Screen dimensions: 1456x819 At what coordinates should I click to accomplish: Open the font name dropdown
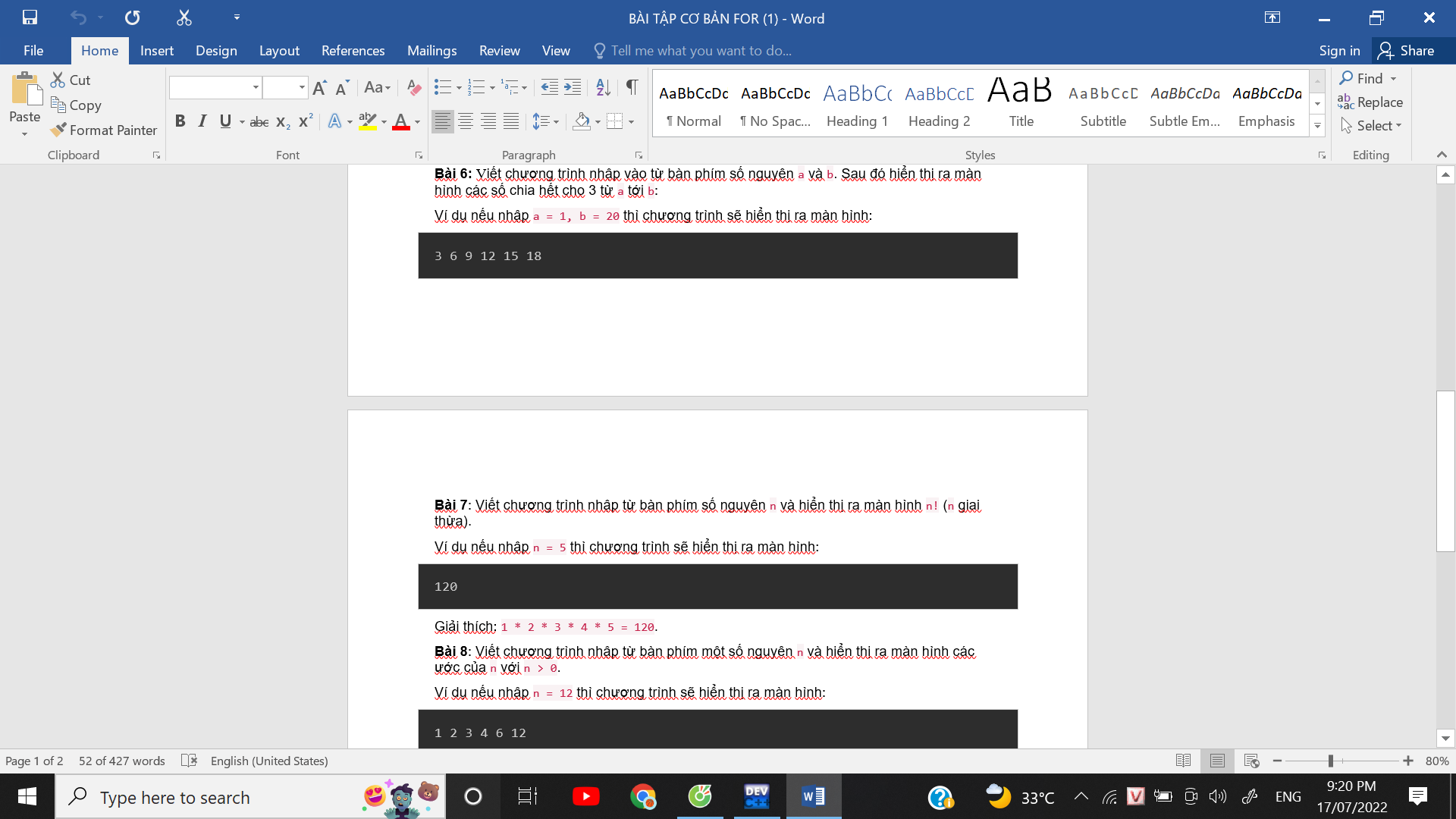coord(256,88)
